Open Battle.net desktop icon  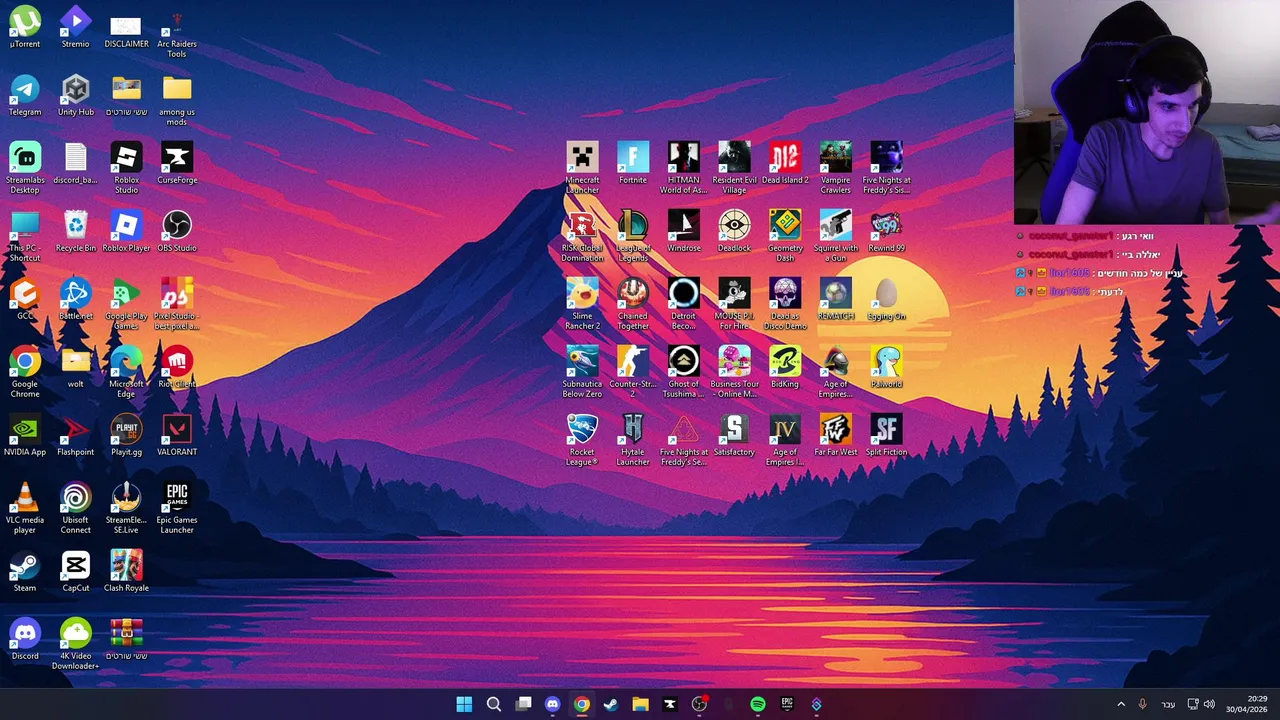coord(75,299)
